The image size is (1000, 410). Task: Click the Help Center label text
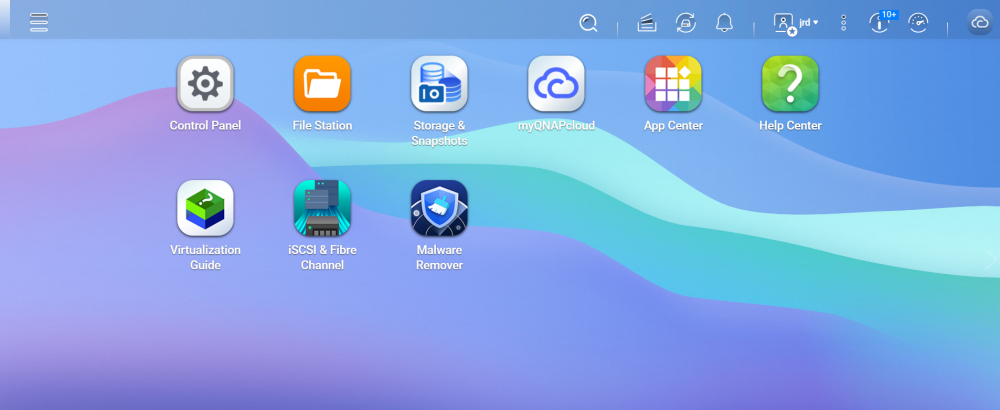tap(790, 126)
